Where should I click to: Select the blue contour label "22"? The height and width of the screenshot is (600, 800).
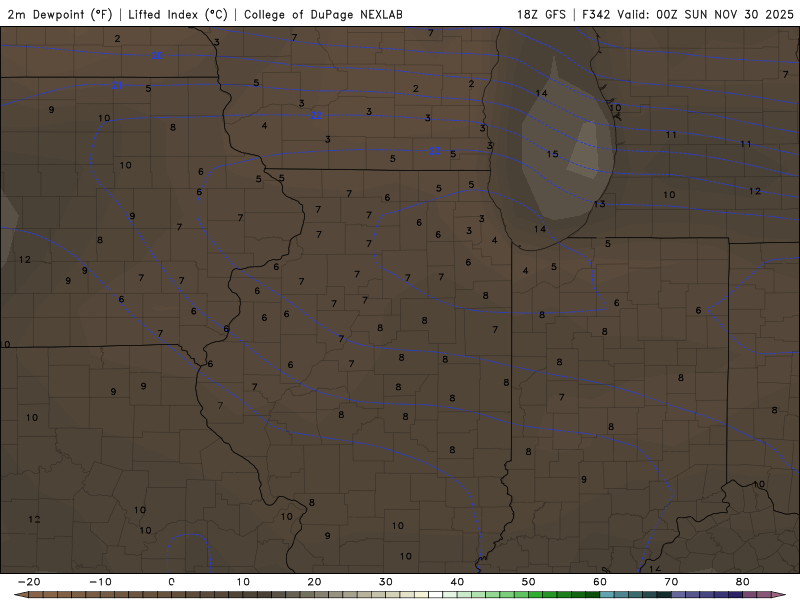[x=316, y=116]
